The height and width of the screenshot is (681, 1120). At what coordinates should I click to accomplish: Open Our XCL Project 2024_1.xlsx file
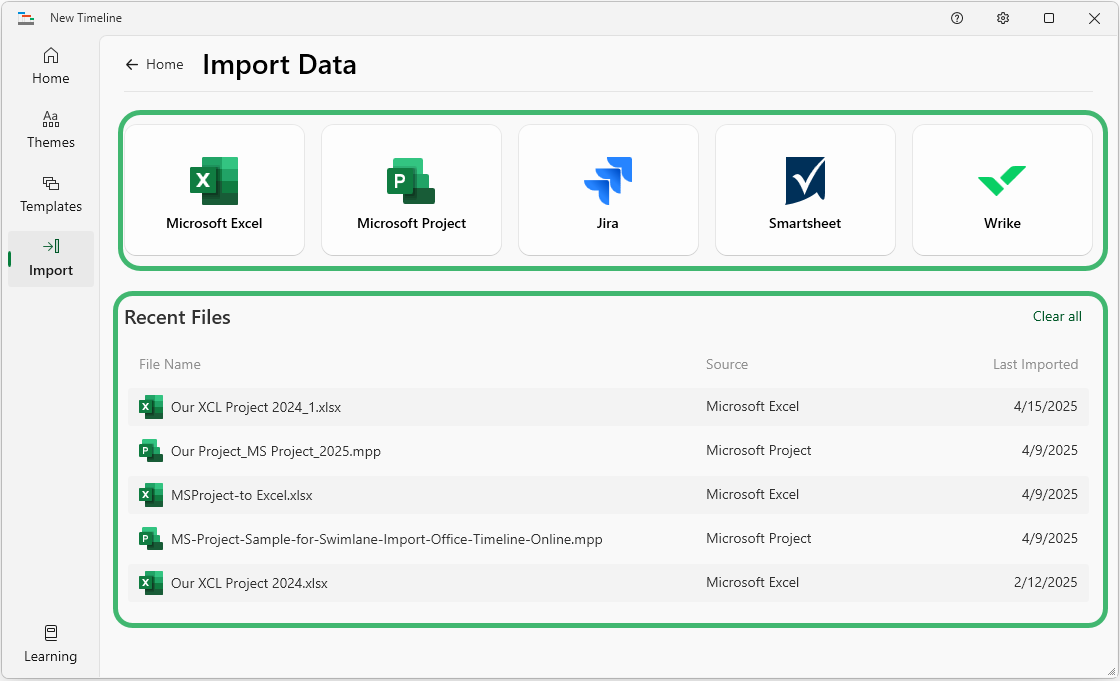[256, 407]
